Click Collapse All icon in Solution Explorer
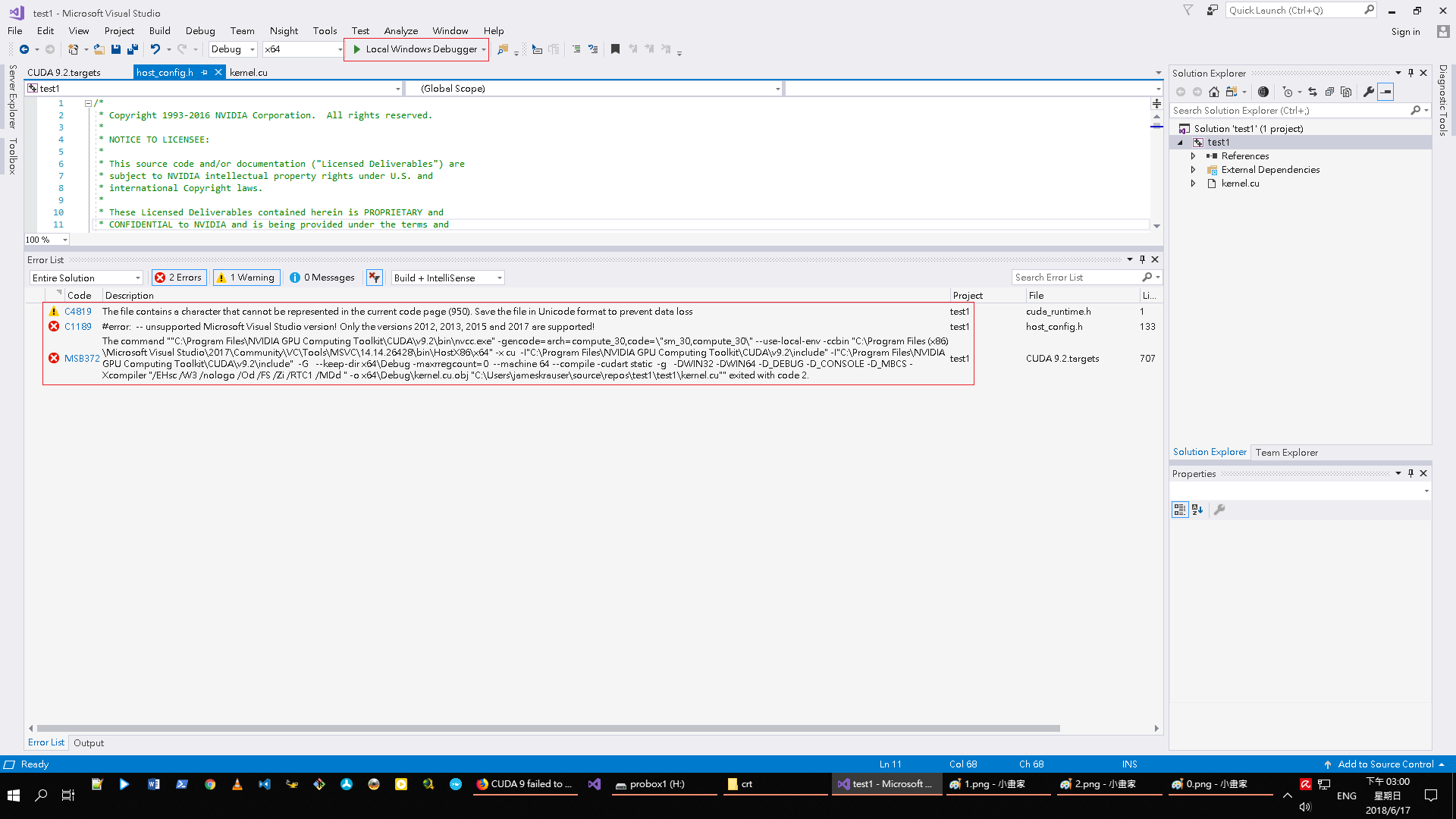 pos(1329,92)
